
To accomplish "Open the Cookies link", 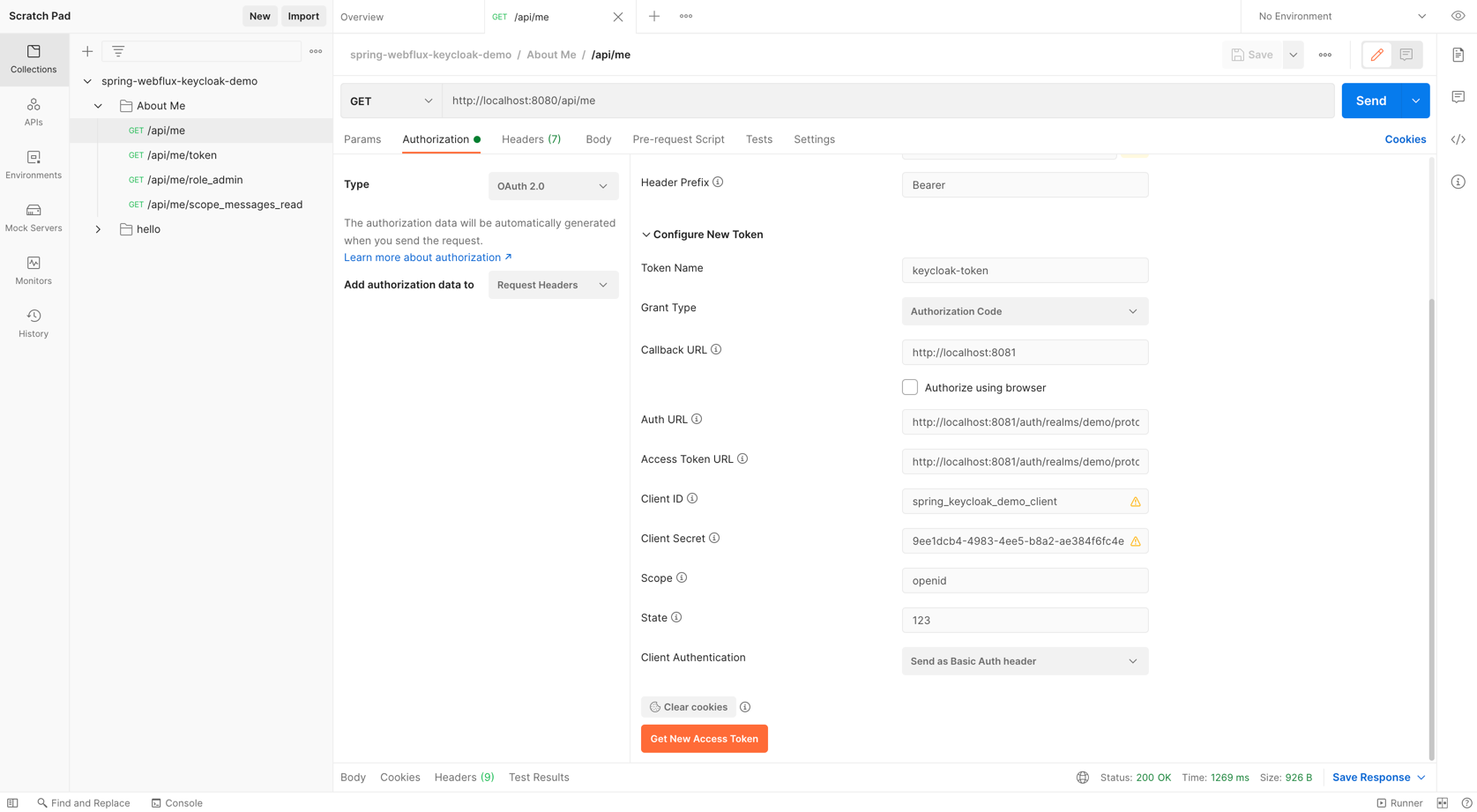I will coord(1405,139).
